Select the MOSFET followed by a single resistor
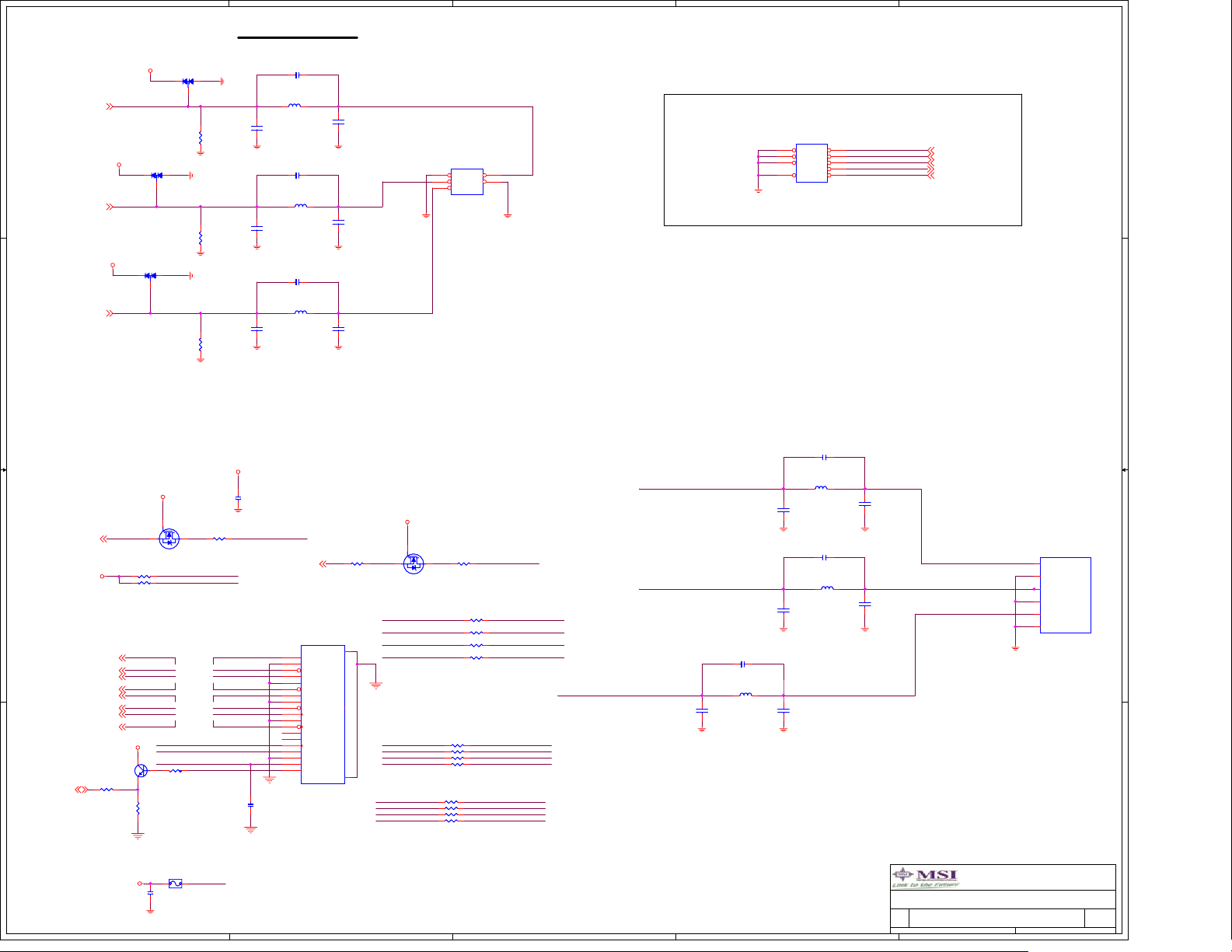 click(169, 539)
